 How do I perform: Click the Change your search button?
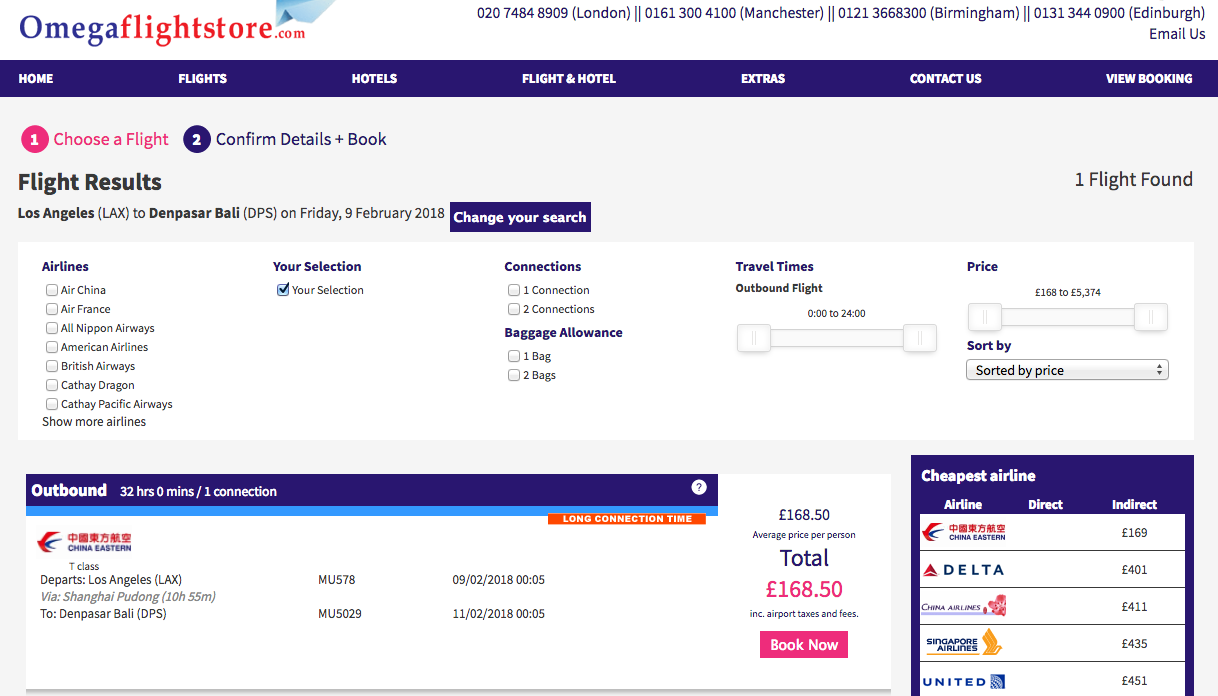tap(520, 217)
